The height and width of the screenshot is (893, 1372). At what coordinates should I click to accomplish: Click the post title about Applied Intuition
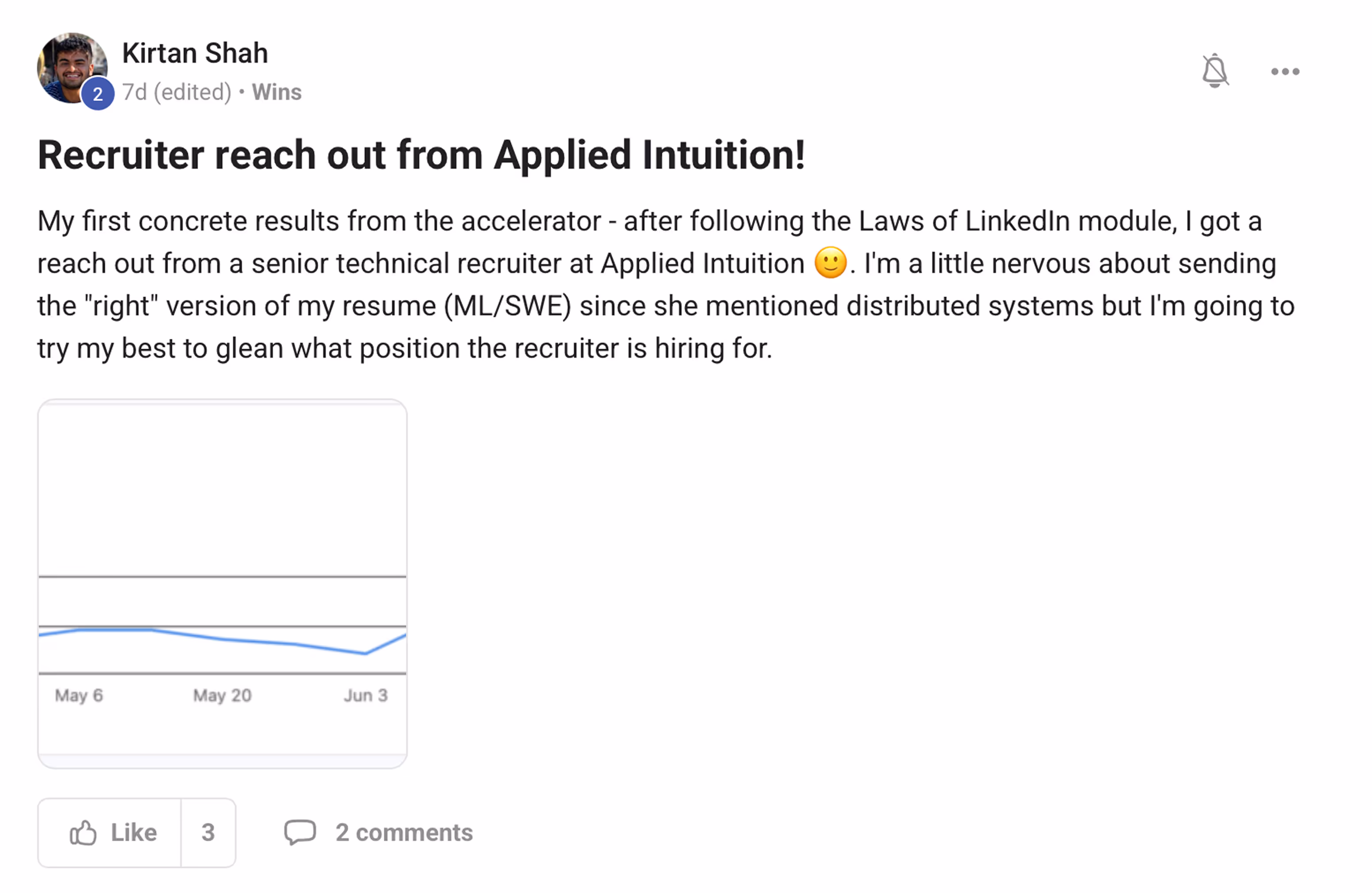422,155
